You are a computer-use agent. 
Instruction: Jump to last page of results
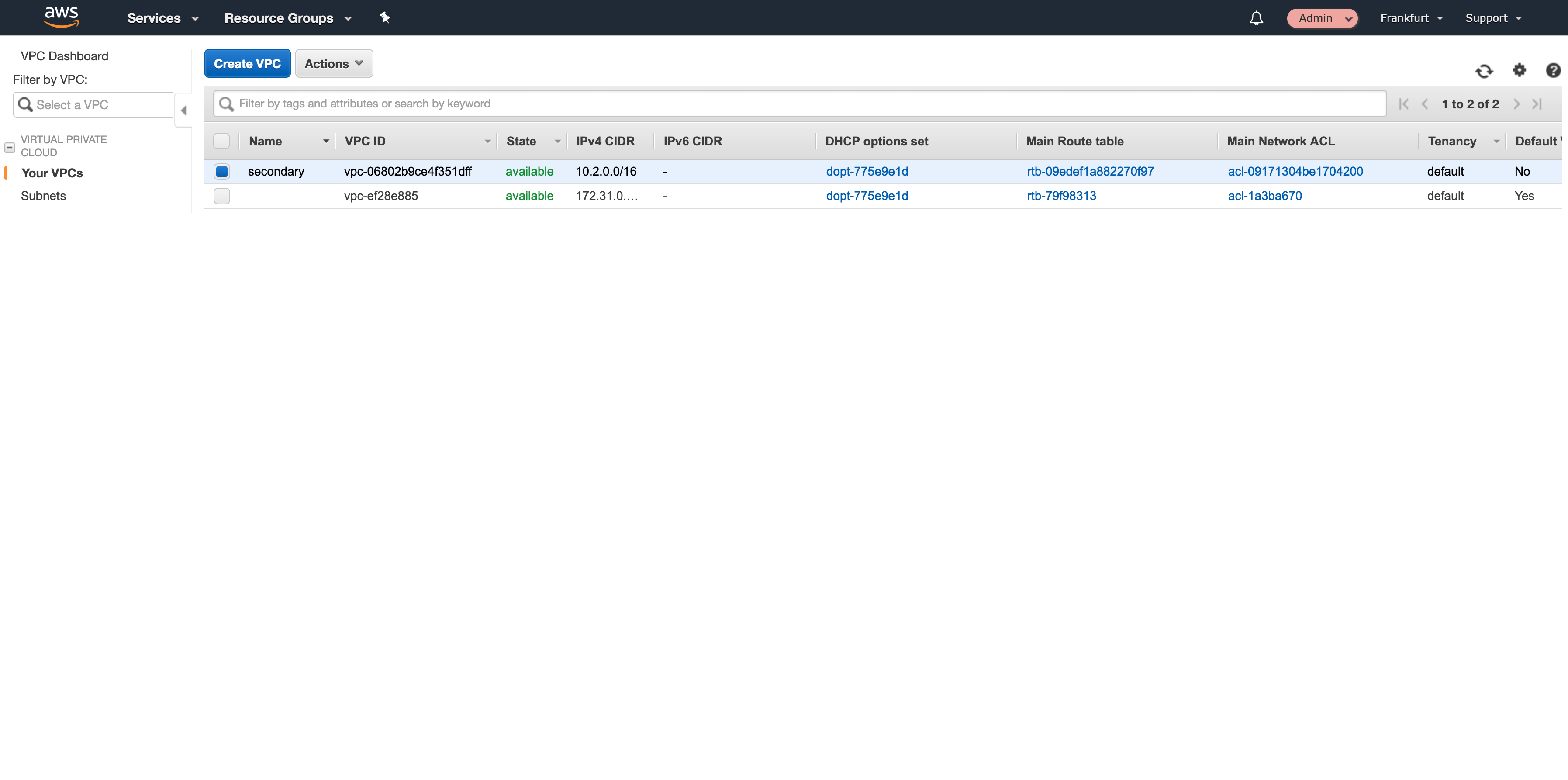1537,104
